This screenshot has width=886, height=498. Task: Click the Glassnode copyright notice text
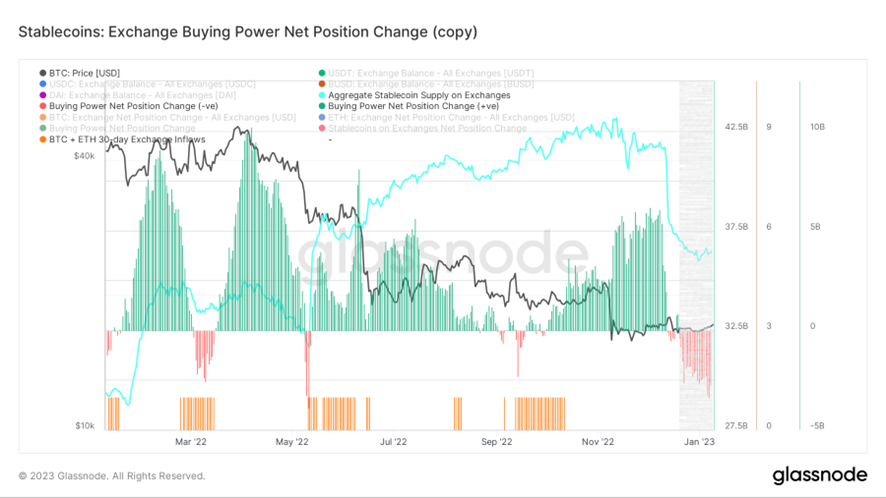pos(112,476)
